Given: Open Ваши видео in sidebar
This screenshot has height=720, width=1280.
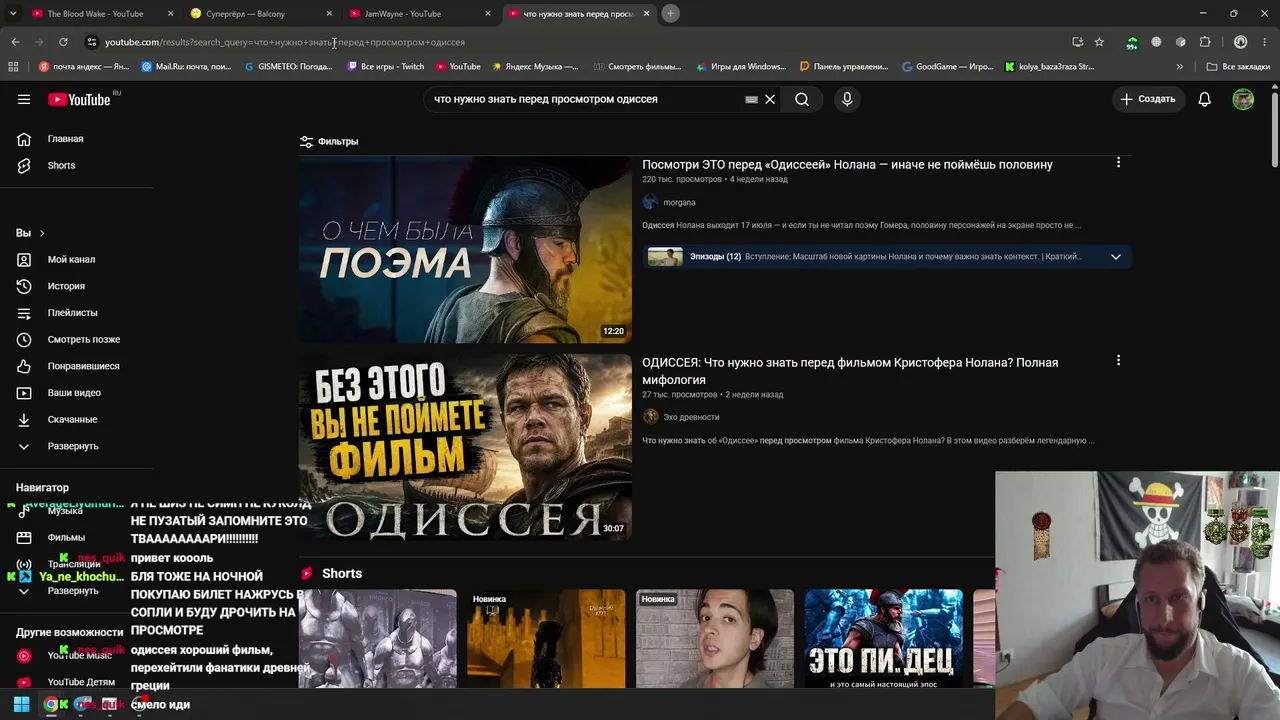Looking at the screenshot, I should (x=74, y=393).
